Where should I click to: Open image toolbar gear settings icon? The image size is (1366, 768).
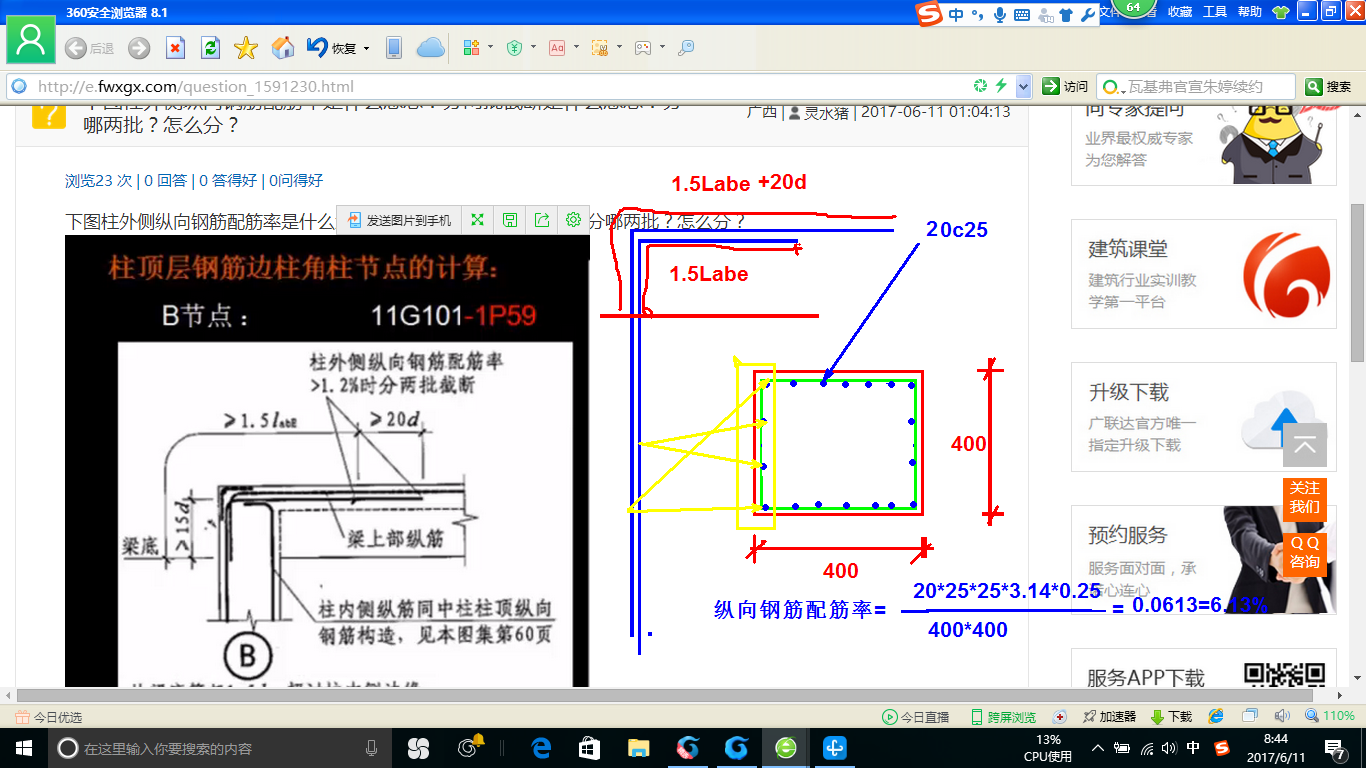[x=573, y=220]
